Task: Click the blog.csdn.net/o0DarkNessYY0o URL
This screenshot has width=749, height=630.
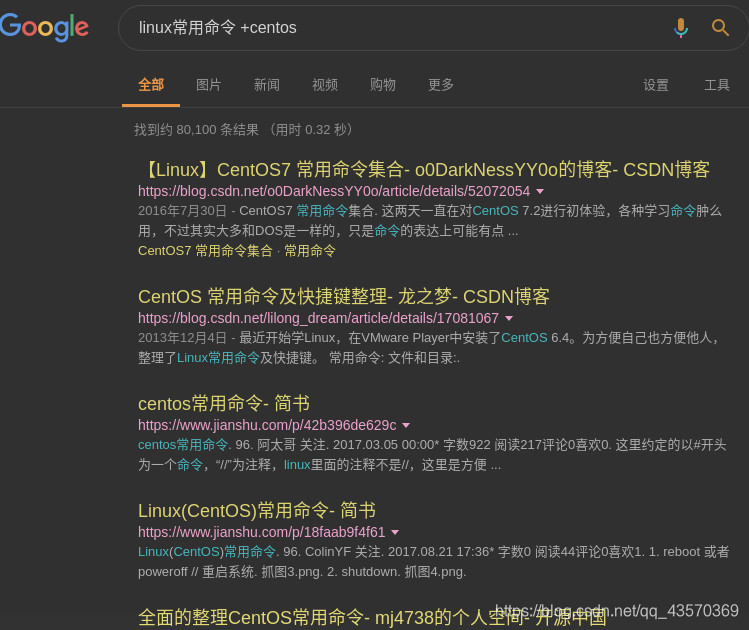Action: (334, 191)
